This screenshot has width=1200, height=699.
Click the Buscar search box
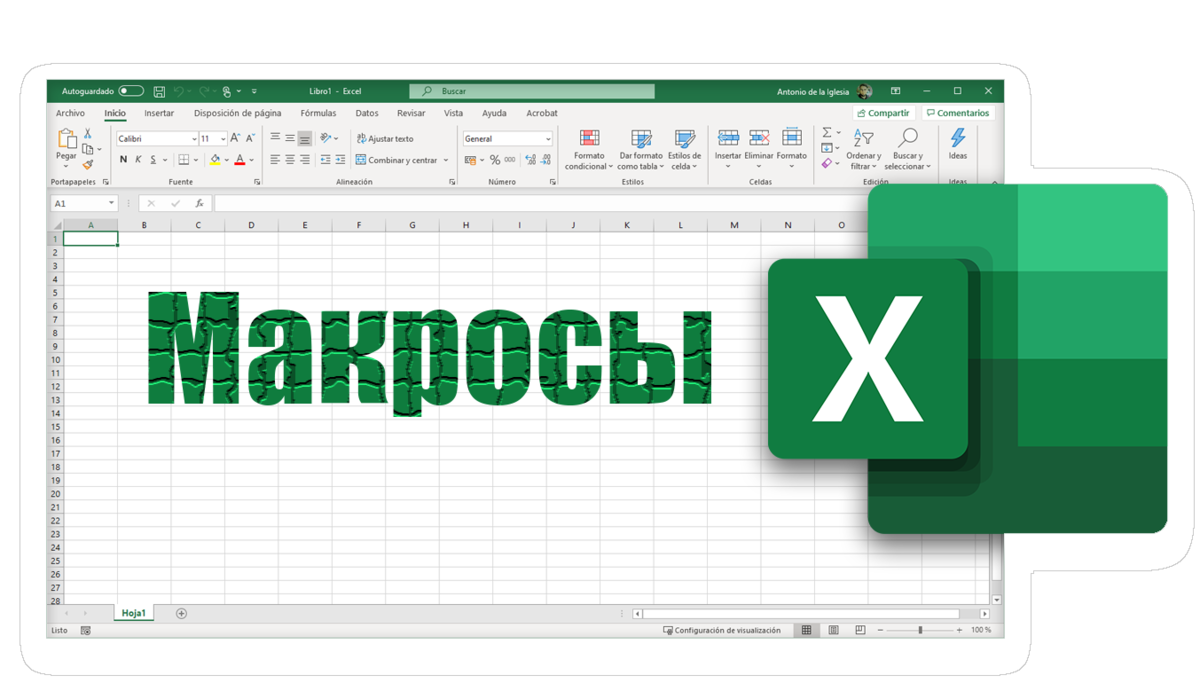tap(532, 91)
